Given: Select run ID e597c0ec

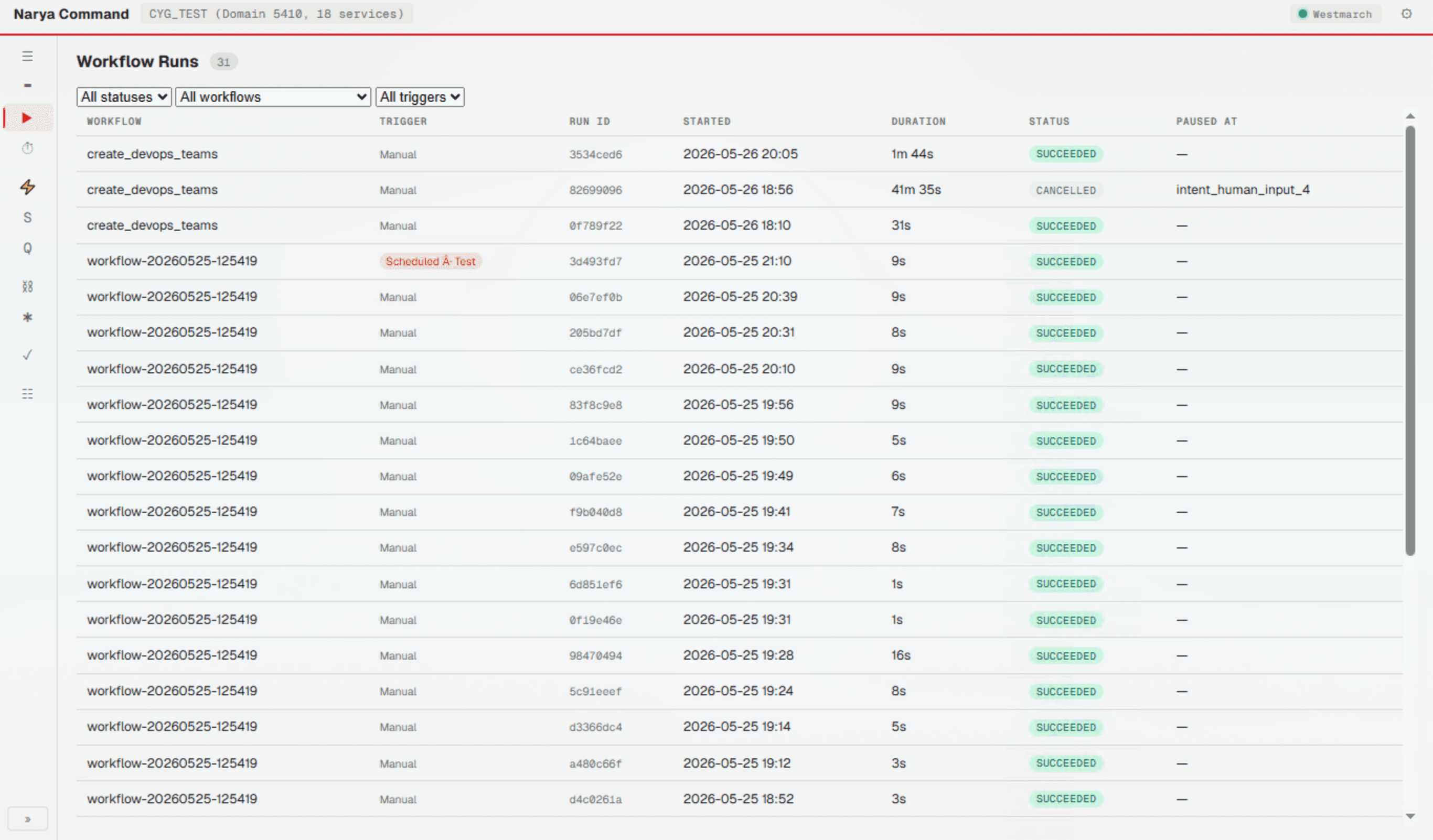Looking at the screenshot, I should pos(595,548).
